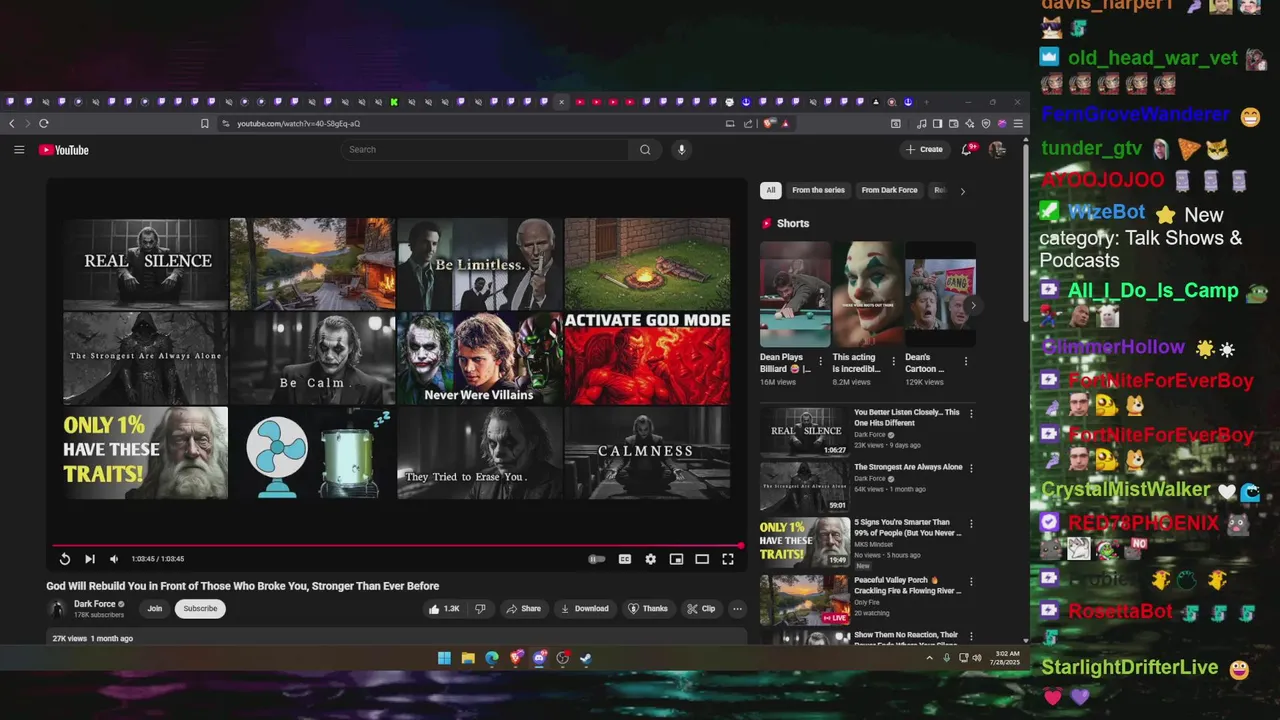Open options for The Strongest Are Always Alone
The height and width of the screenshot is (720, 1280).
pyautogui.click(x=971, y=469)
